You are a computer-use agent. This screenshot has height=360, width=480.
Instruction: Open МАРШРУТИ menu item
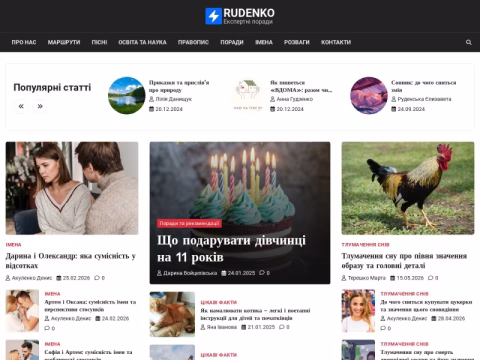pyautogui.click(x=64, y=42)
